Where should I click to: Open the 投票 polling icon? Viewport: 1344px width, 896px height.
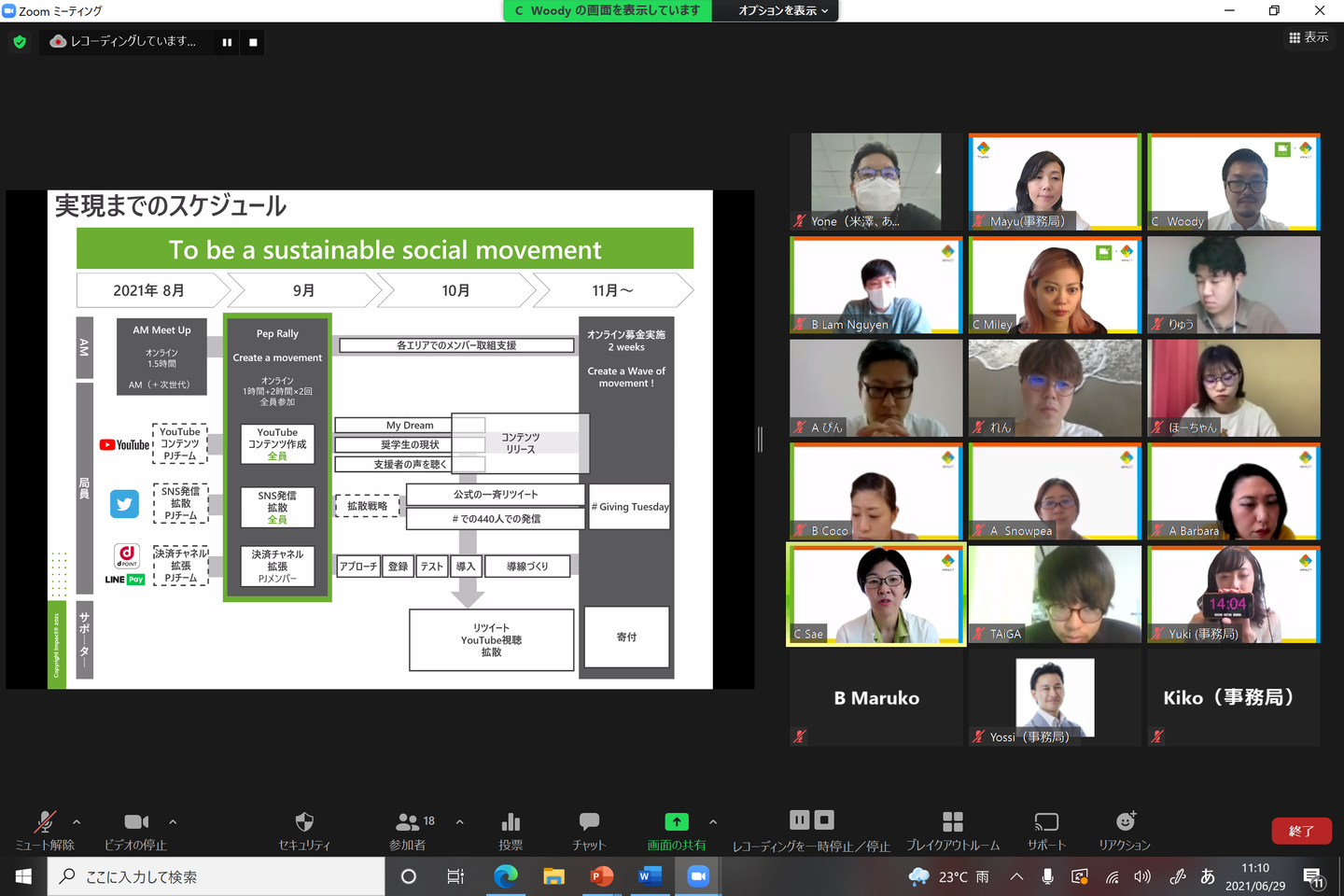511,830
